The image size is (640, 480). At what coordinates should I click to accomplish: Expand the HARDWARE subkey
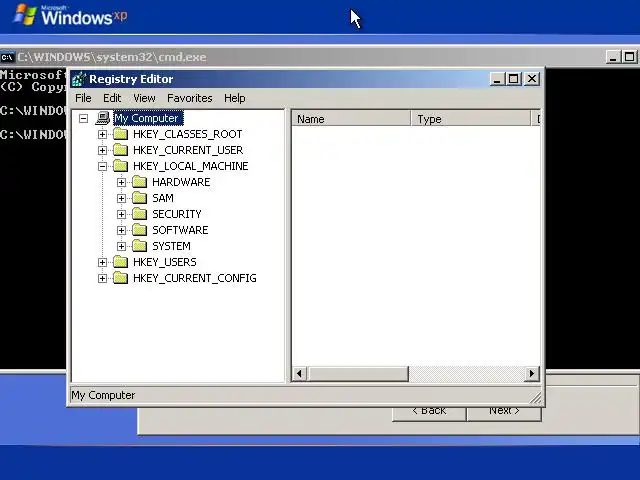121,182
